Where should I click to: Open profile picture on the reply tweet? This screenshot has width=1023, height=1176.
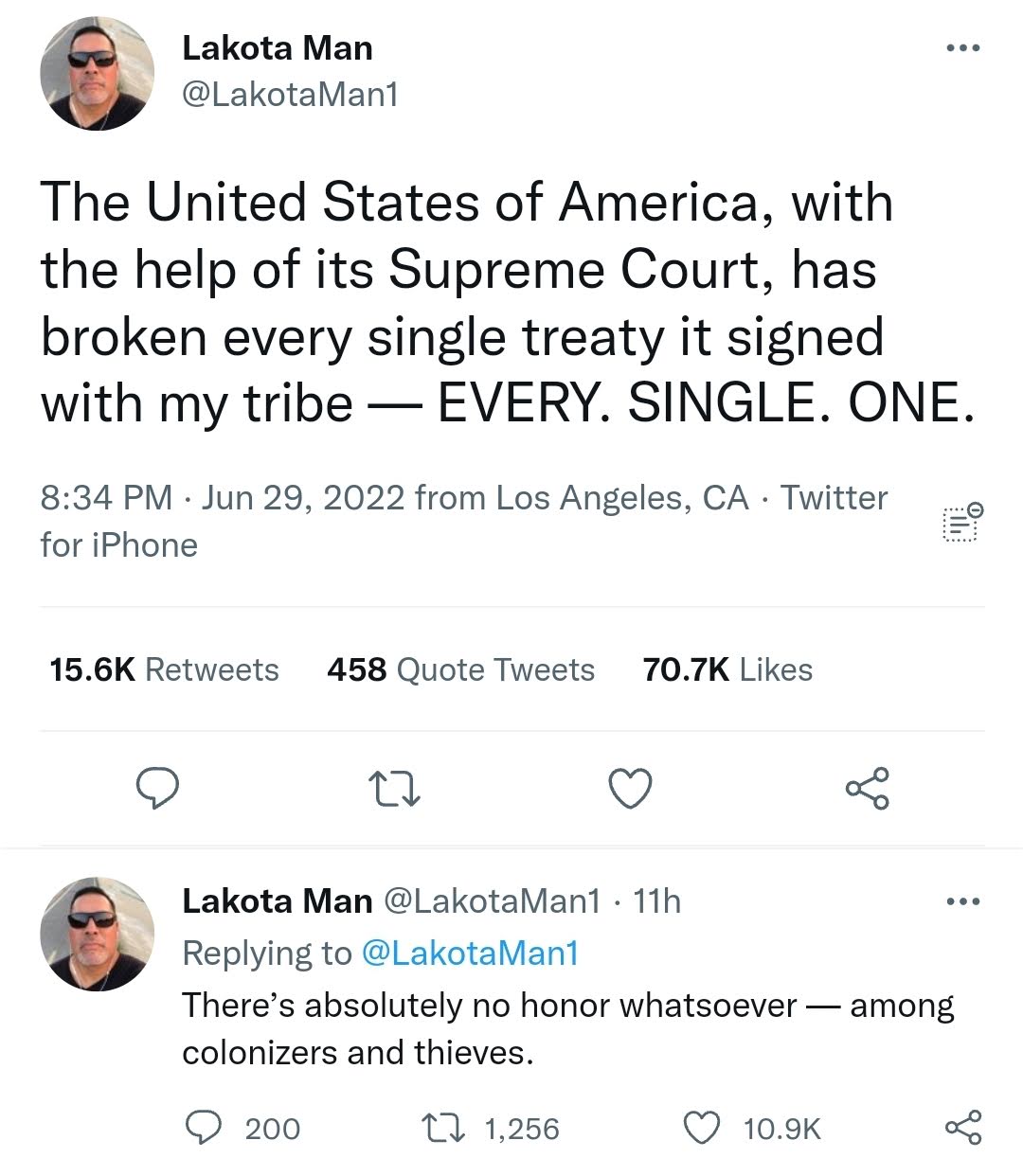pyautogui.click(x=97, y=935)
